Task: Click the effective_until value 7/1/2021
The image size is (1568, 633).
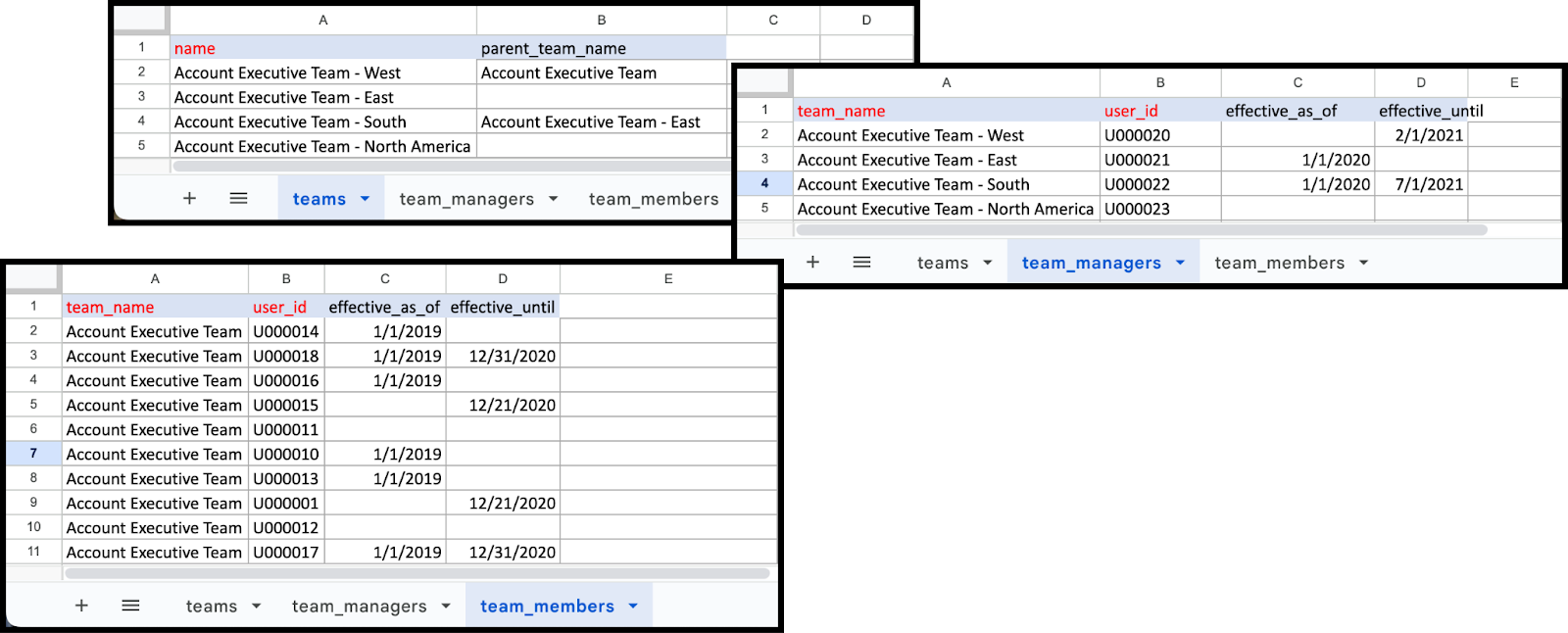Action: click(1421, 184)
